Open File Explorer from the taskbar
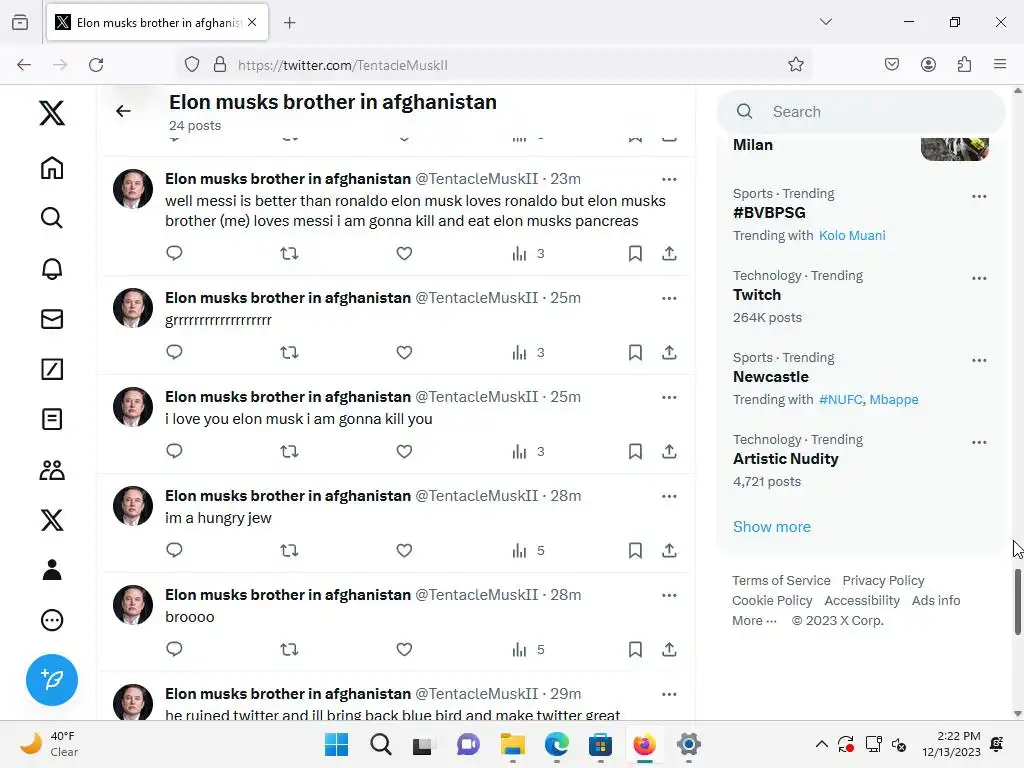1024x768 pixels. (513, 744)
